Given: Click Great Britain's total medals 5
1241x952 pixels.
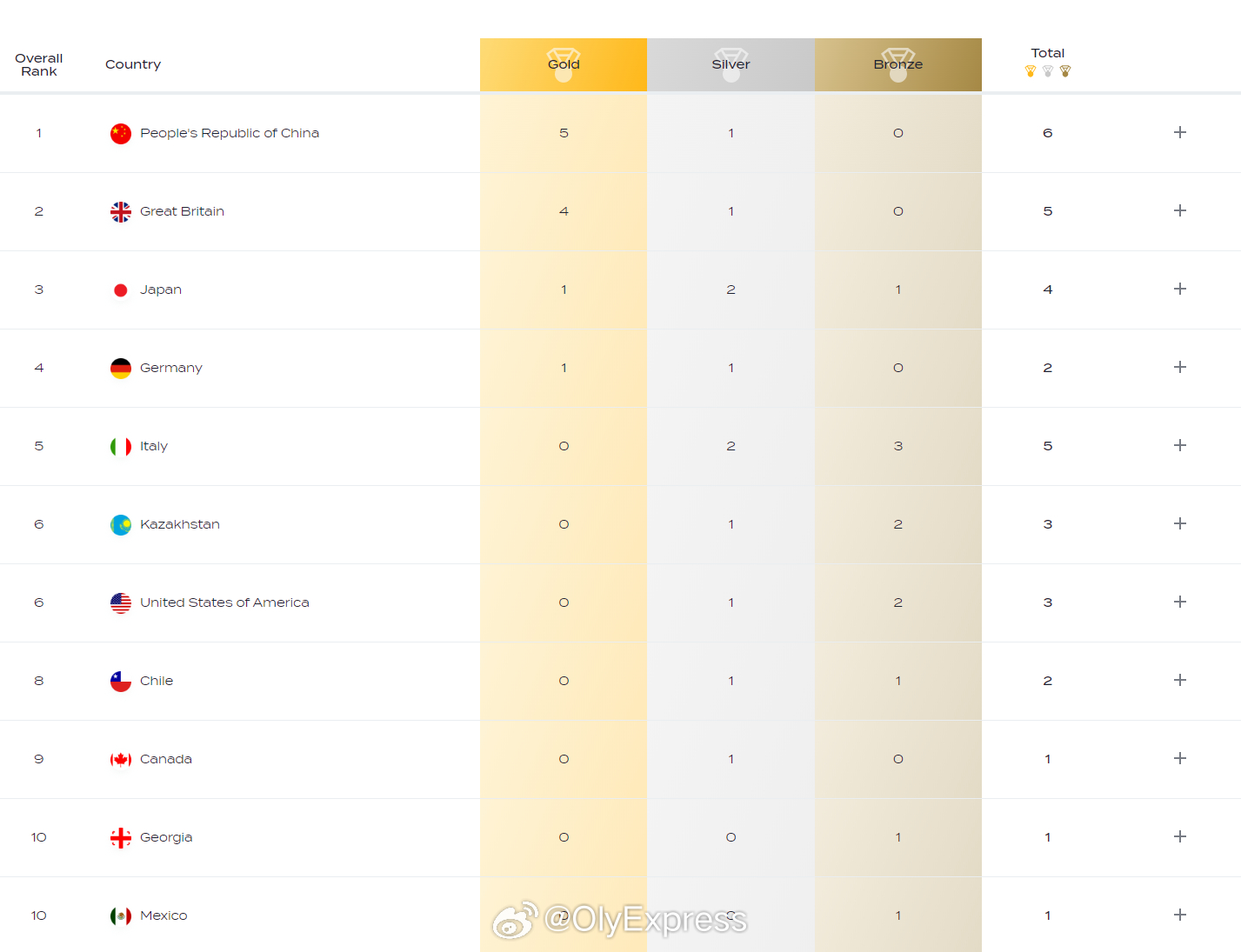Looking at the screenshot, I should tap(1048, 211).
